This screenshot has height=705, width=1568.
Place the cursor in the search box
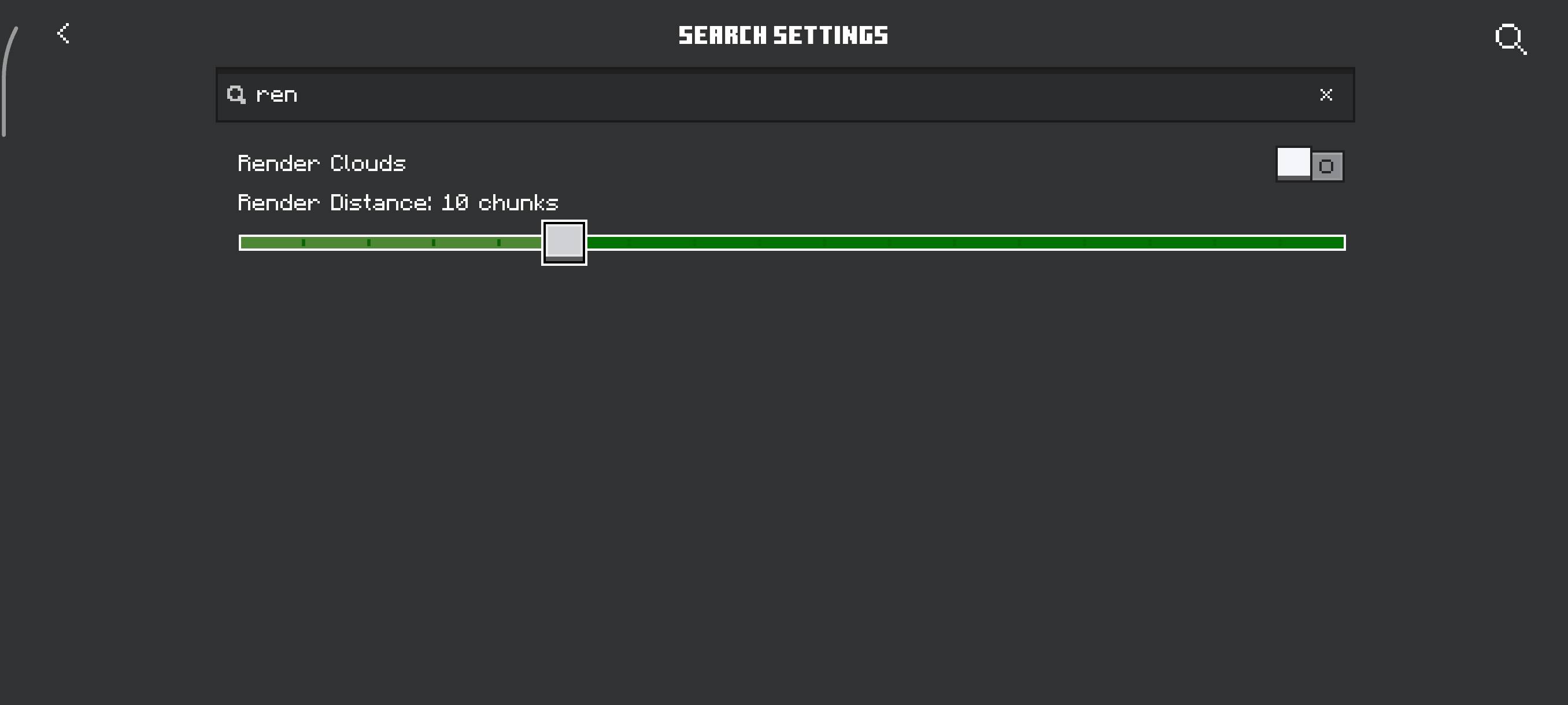(x=730, y=95)
